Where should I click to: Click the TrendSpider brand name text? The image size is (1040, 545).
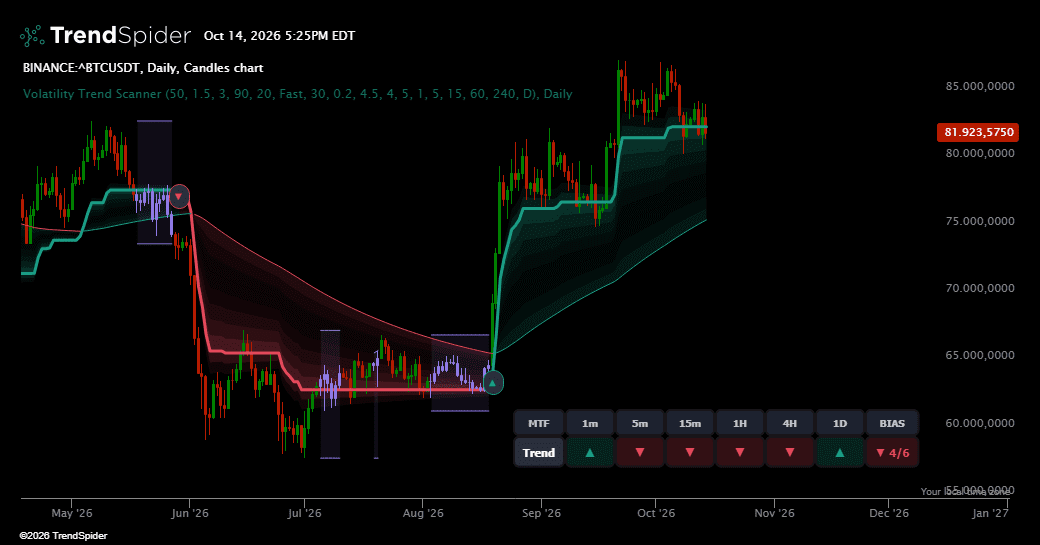tap(120, 36)
